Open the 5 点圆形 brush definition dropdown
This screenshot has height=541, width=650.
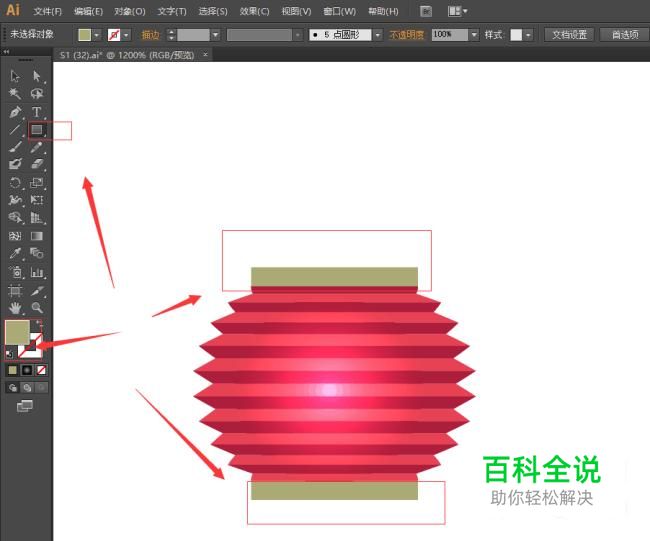tap(378, 35)
